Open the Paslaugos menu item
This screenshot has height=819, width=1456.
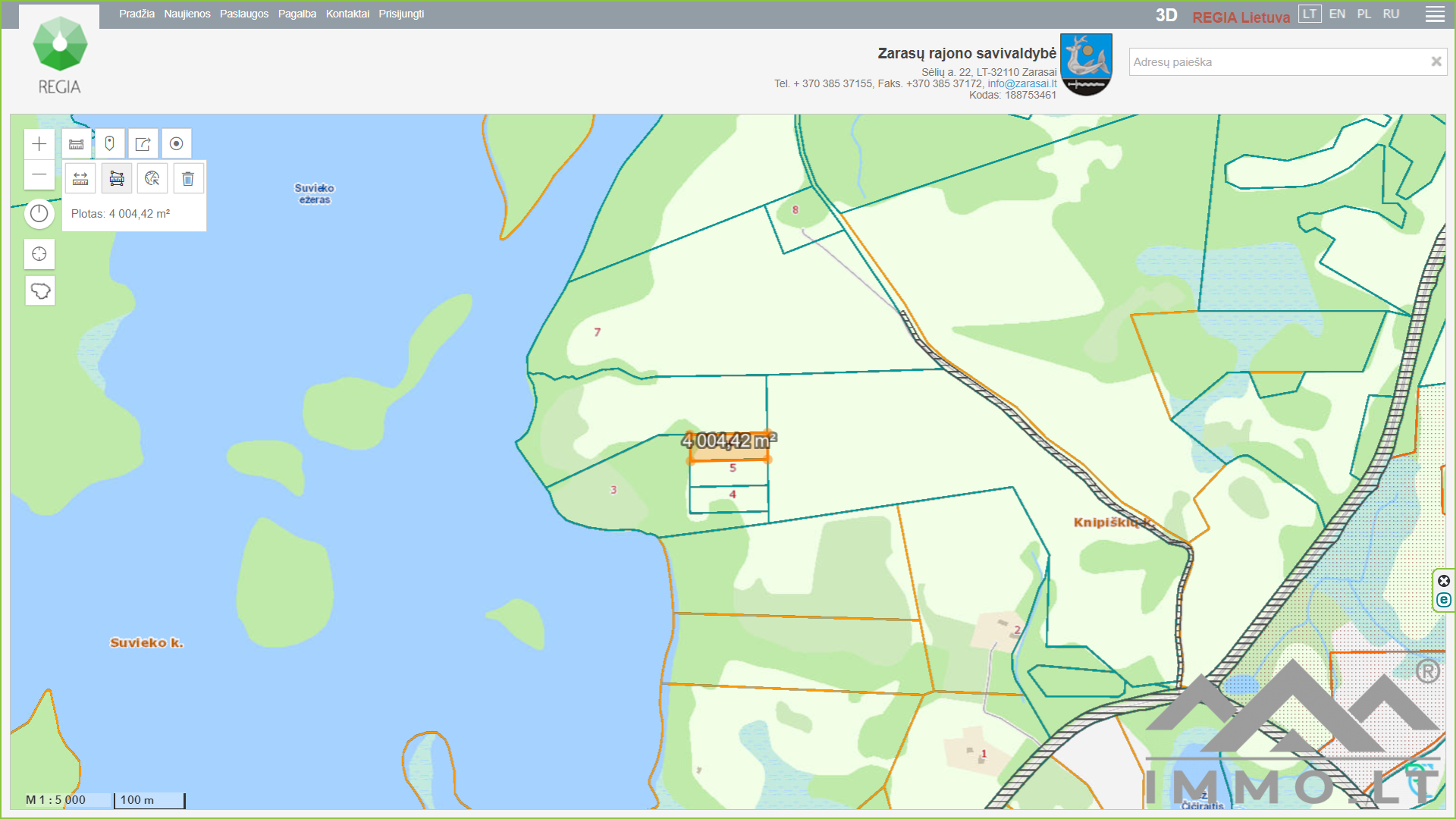point(244,14)
